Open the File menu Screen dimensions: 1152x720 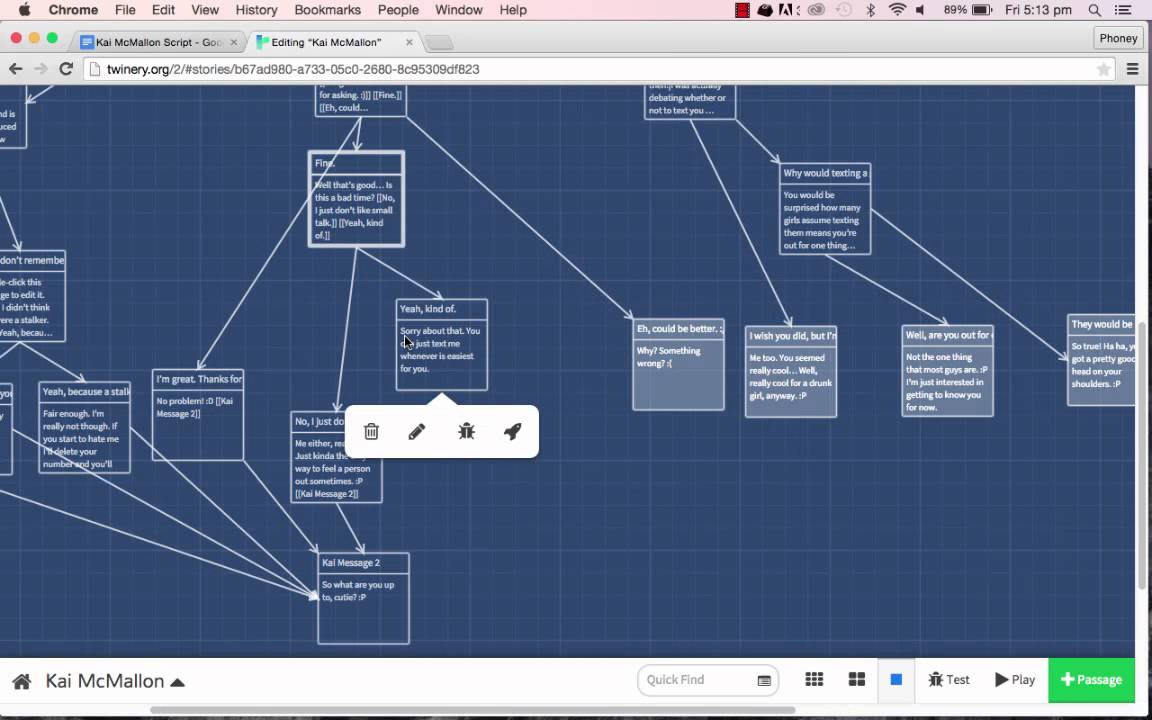(x=125, y=10)
